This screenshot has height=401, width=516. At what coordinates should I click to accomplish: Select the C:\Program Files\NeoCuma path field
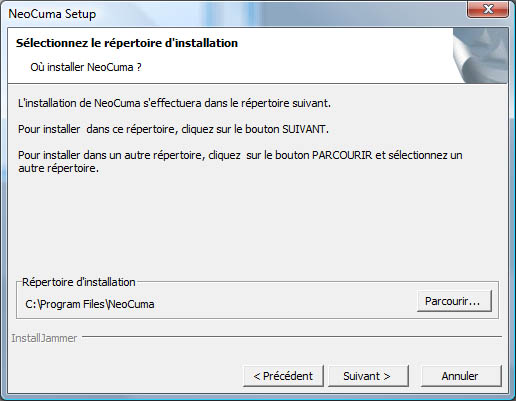90,304
